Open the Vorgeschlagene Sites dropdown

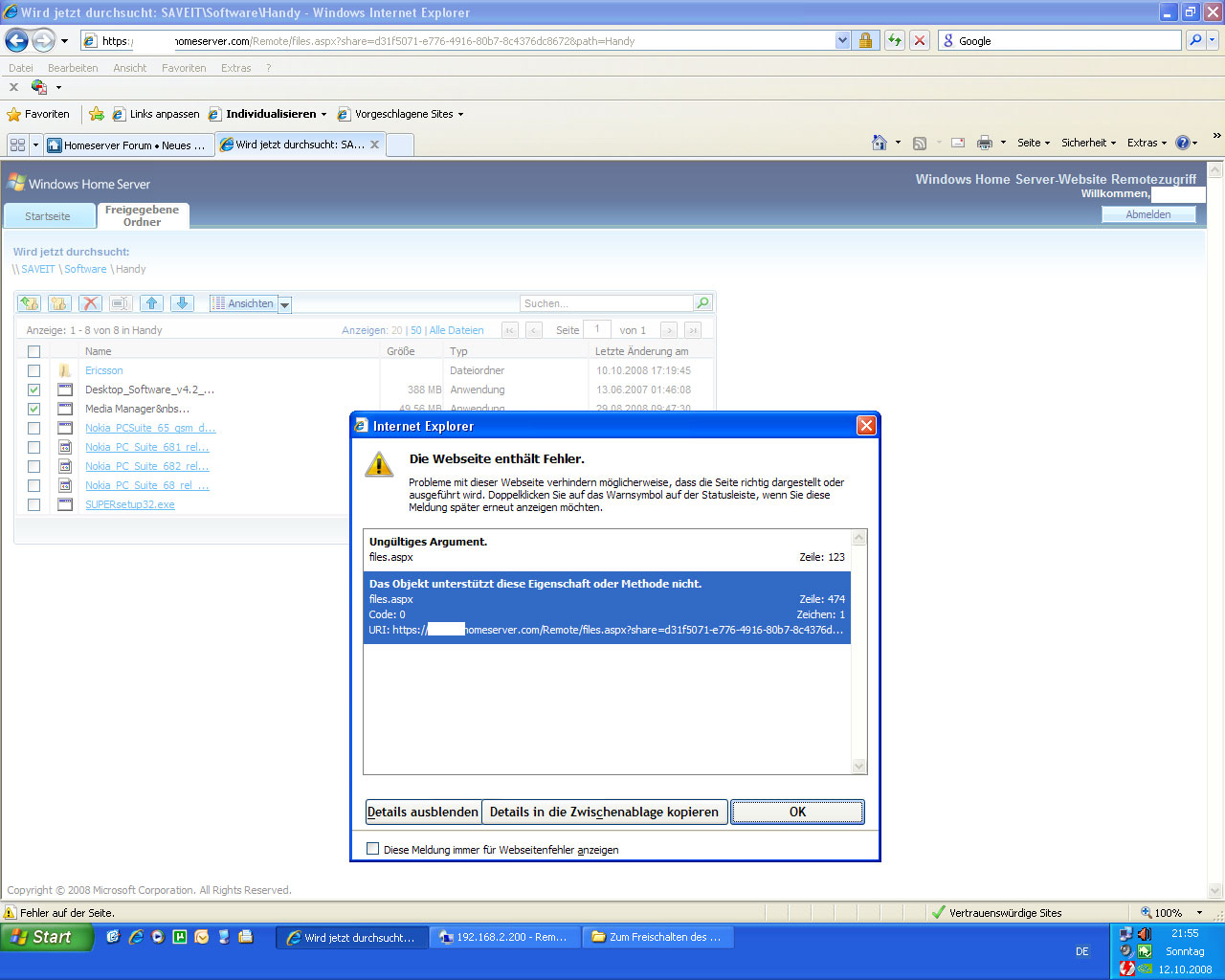[460, 114]
